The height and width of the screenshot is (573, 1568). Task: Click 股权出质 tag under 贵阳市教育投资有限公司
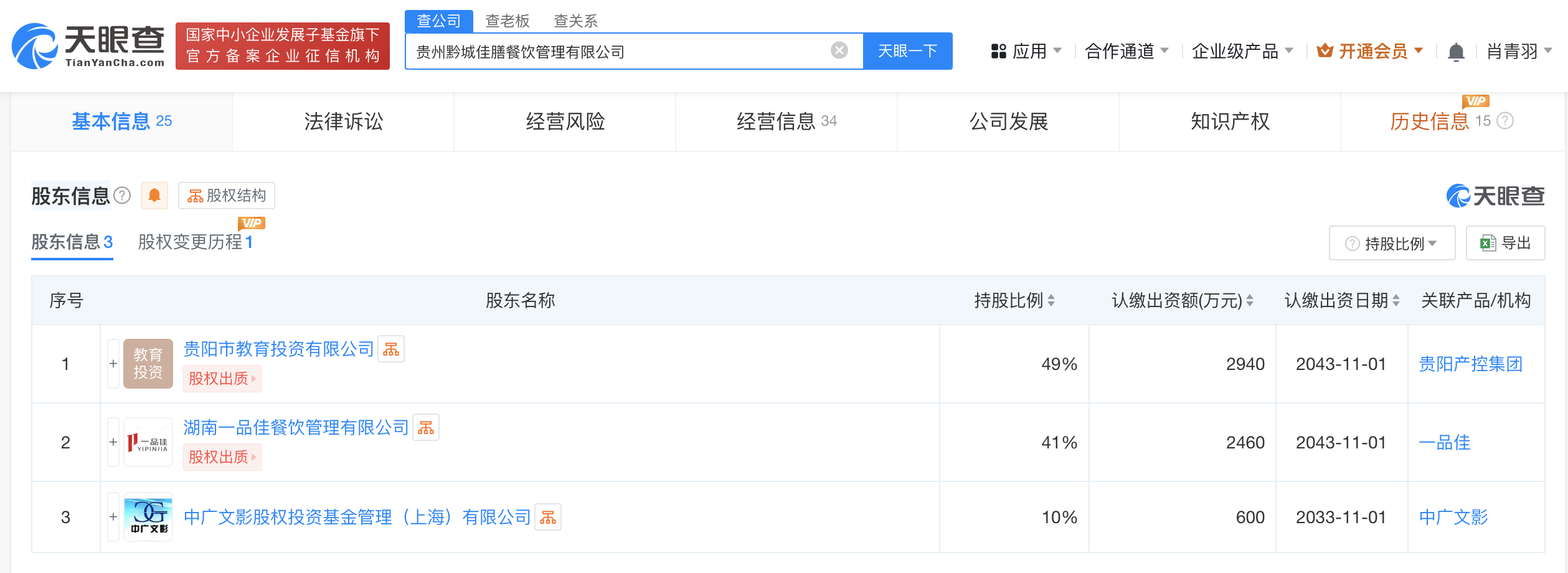click(222, 379)
